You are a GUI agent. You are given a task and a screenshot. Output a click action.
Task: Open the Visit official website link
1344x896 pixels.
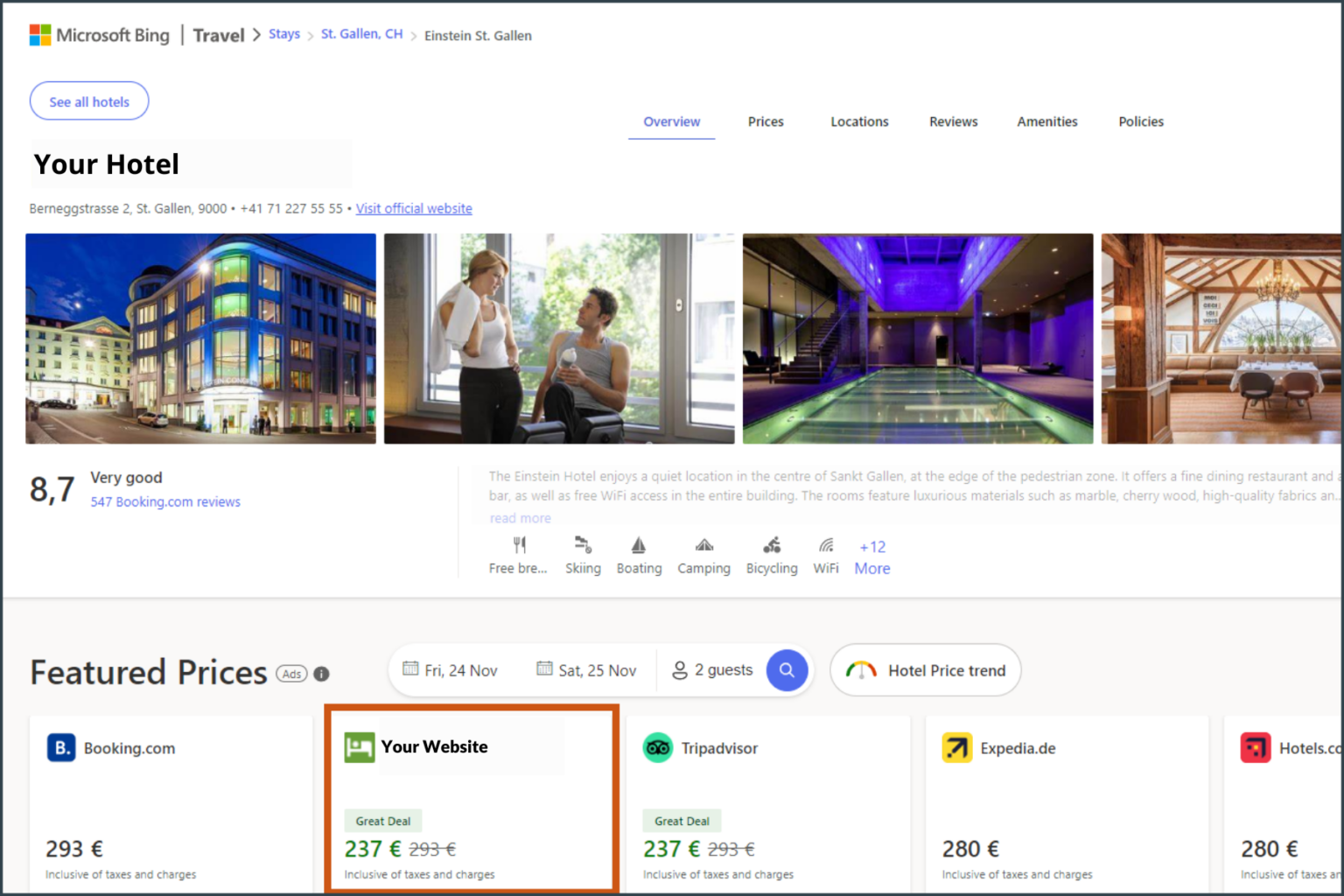413,208
